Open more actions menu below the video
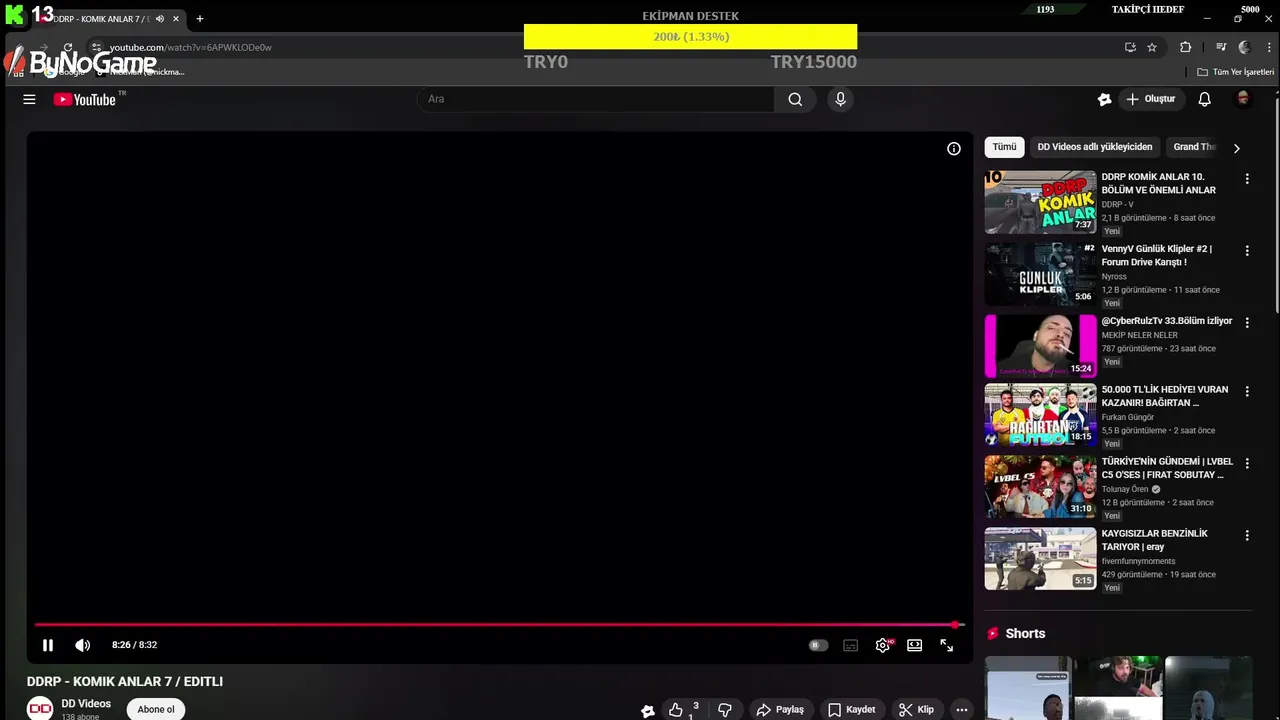Viewport: 1280px width, 720px height. (961, 709)
